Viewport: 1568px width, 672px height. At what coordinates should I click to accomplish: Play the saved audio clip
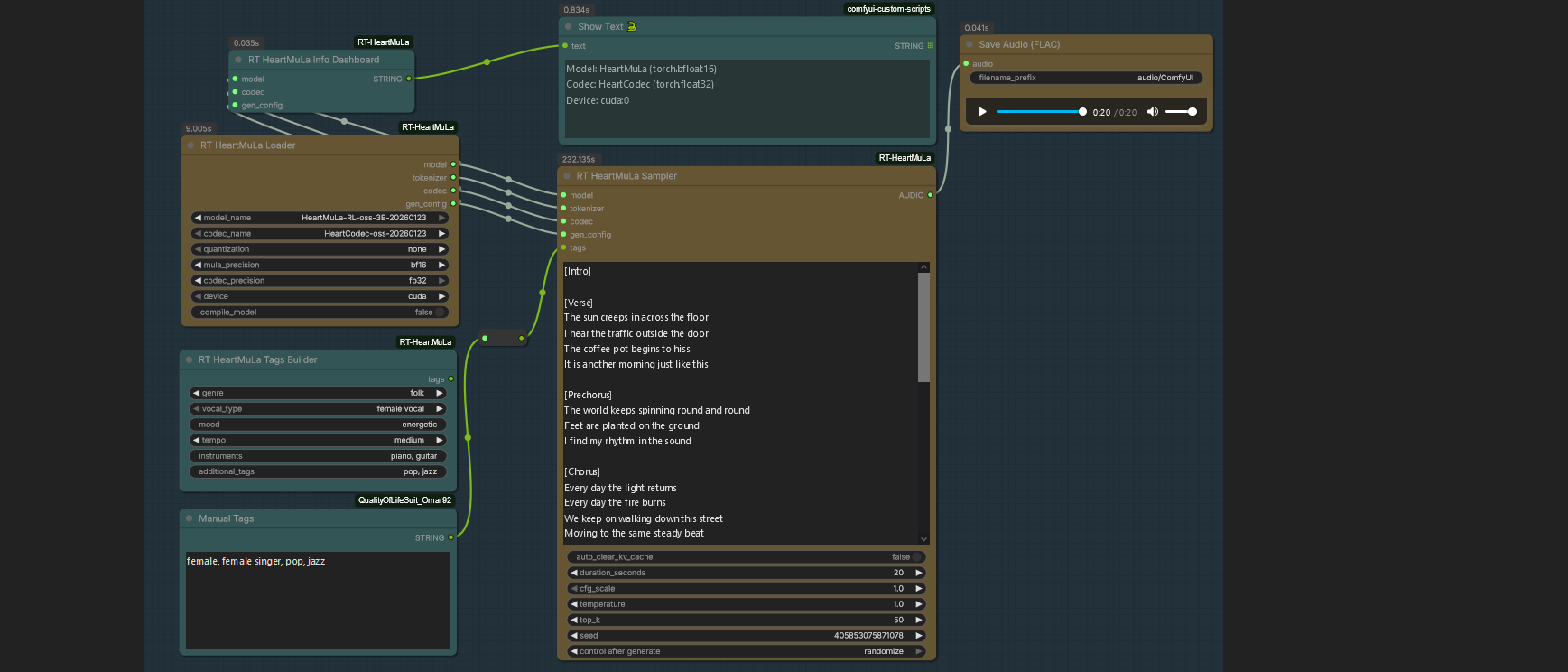982,112
